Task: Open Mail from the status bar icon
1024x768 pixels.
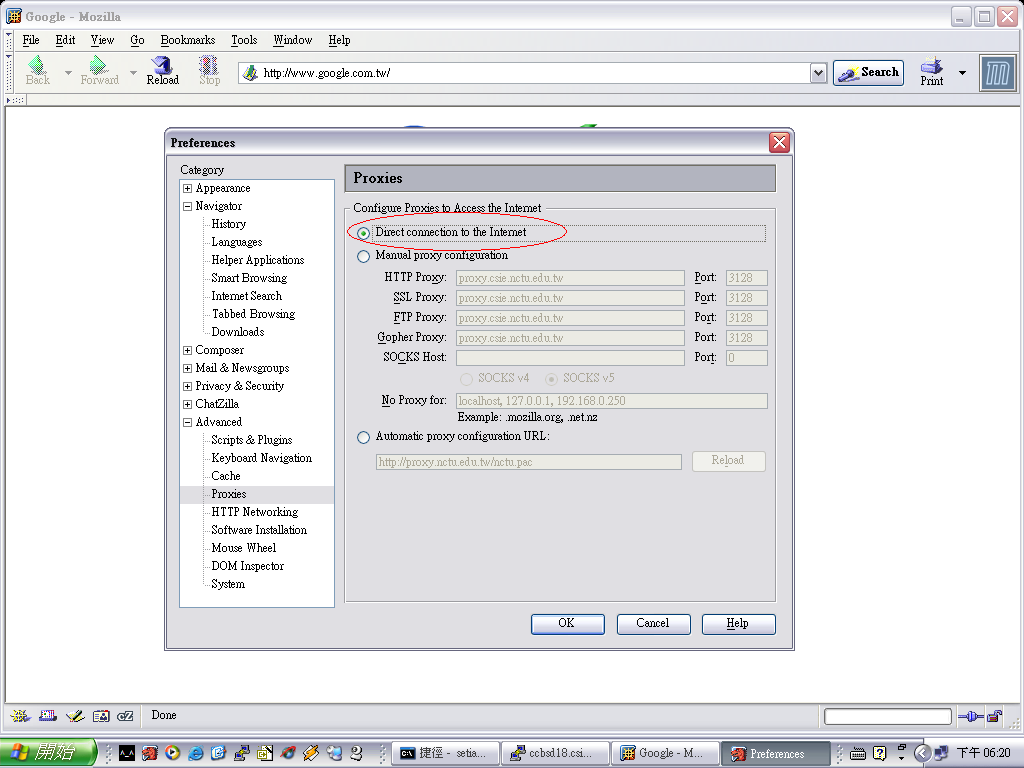Action: (x=47, y=716)
